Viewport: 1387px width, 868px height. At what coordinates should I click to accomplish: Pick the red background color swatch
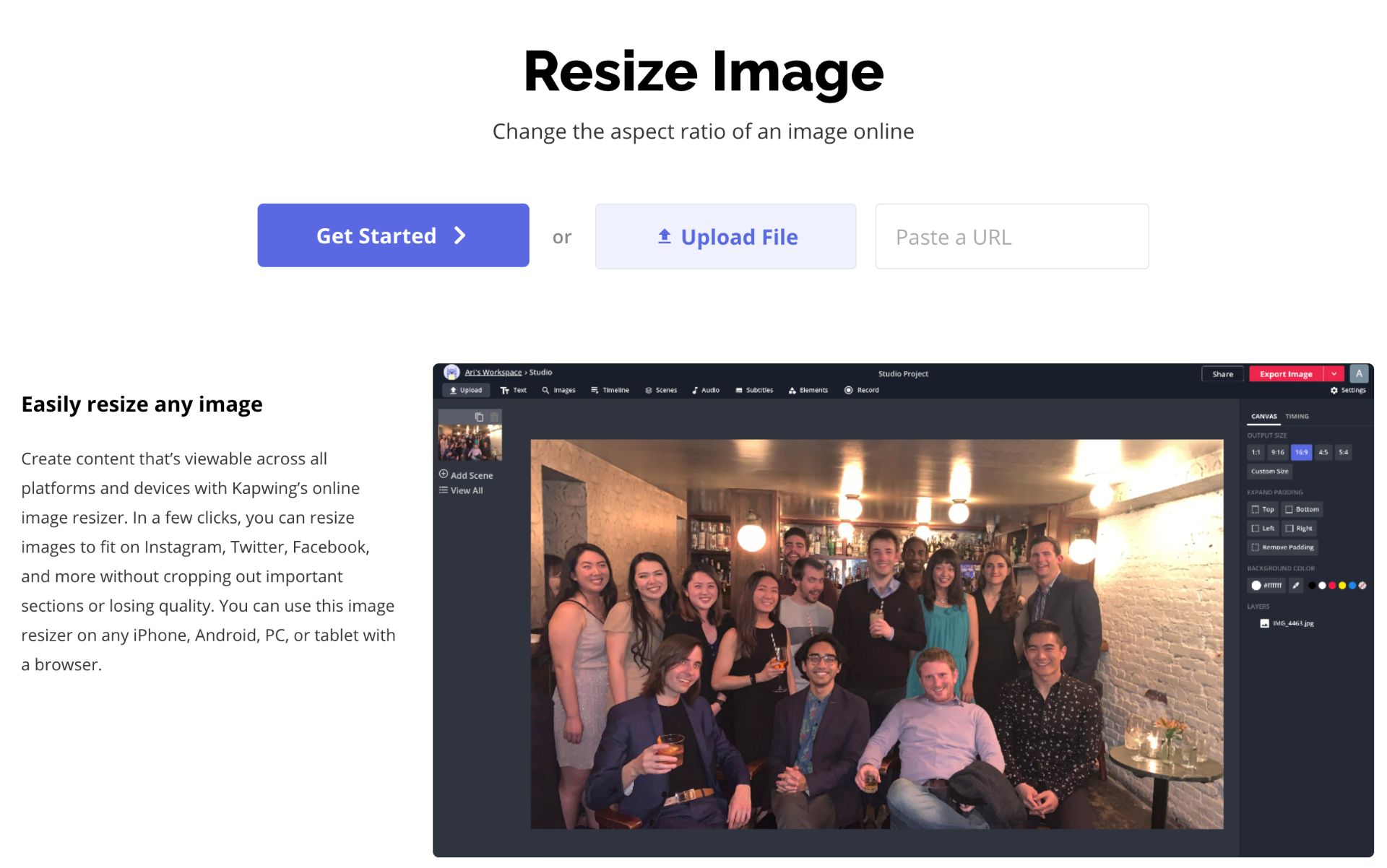(x=1332, y=586)
